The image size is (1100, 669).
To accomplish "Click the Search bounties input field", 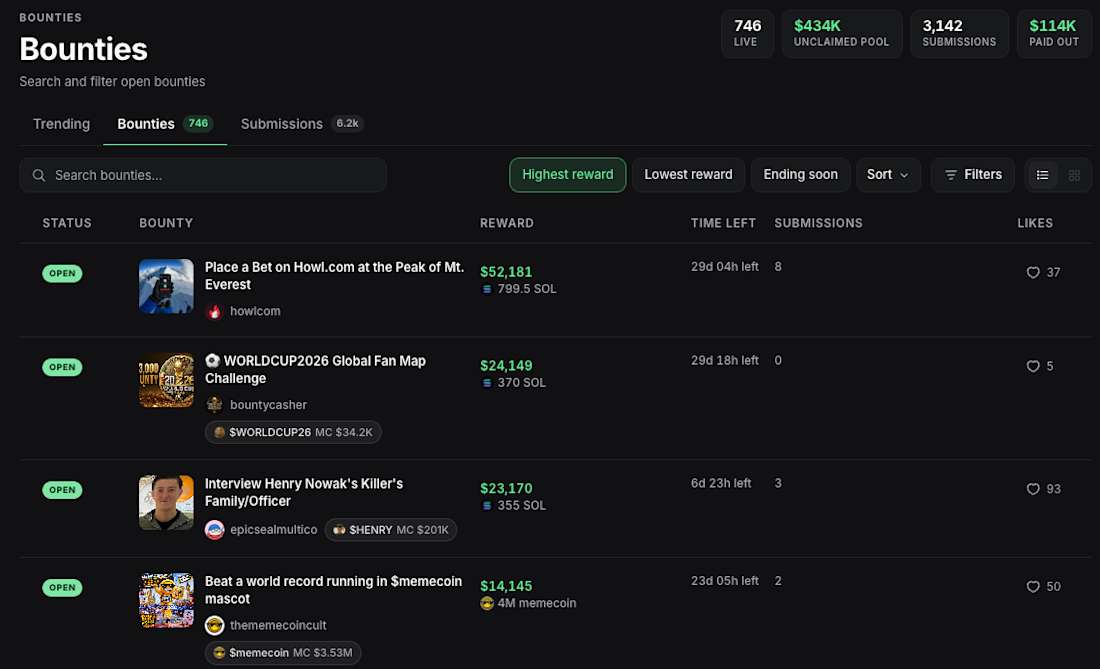I will click(203, 175).
